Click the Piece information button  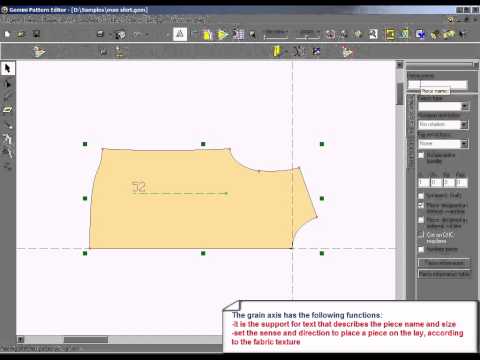pyautogui.click(x=444, y=263)
